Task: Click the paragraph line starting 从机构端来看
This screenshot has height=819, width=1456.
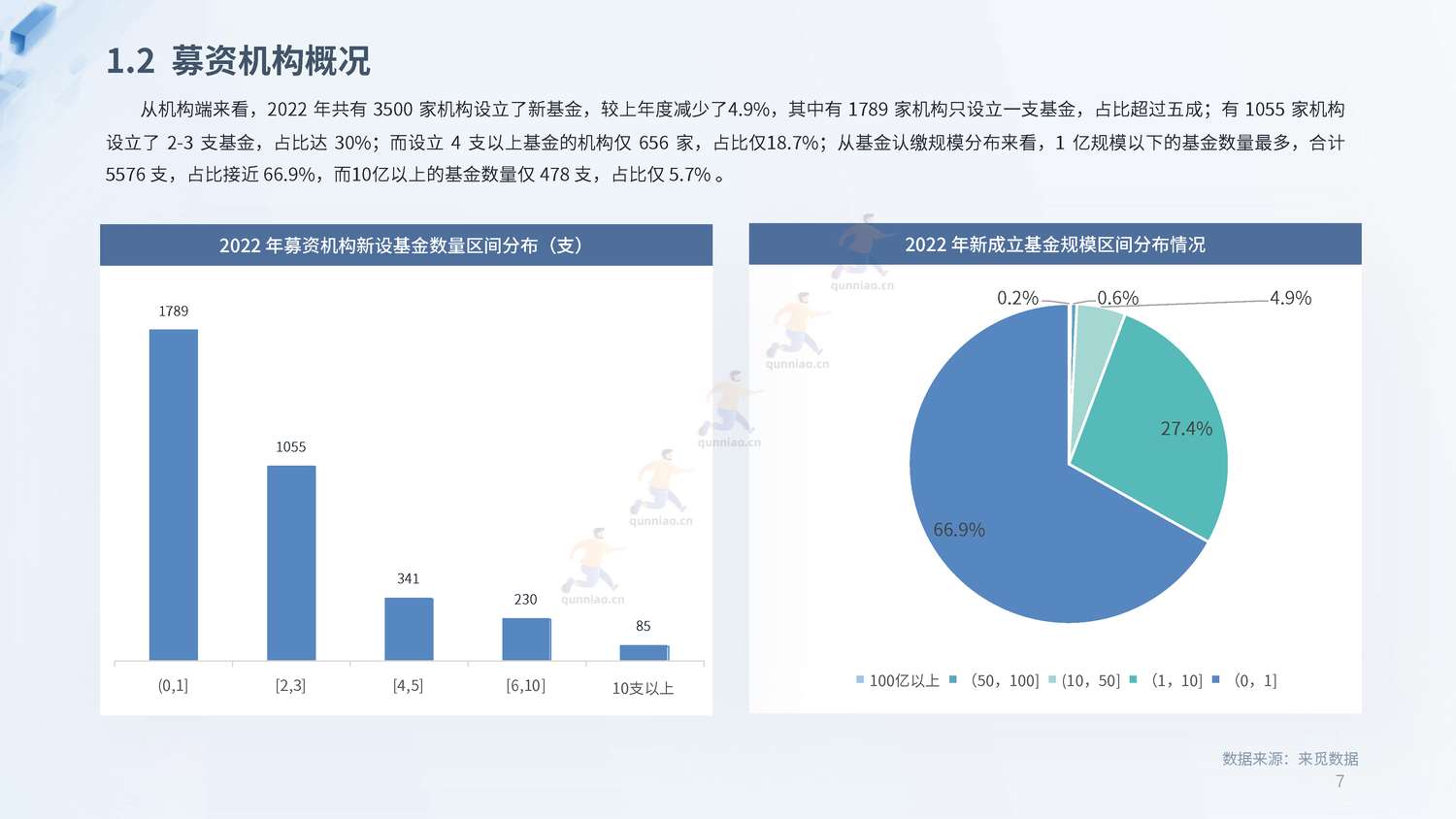Action: pos(743,110)
